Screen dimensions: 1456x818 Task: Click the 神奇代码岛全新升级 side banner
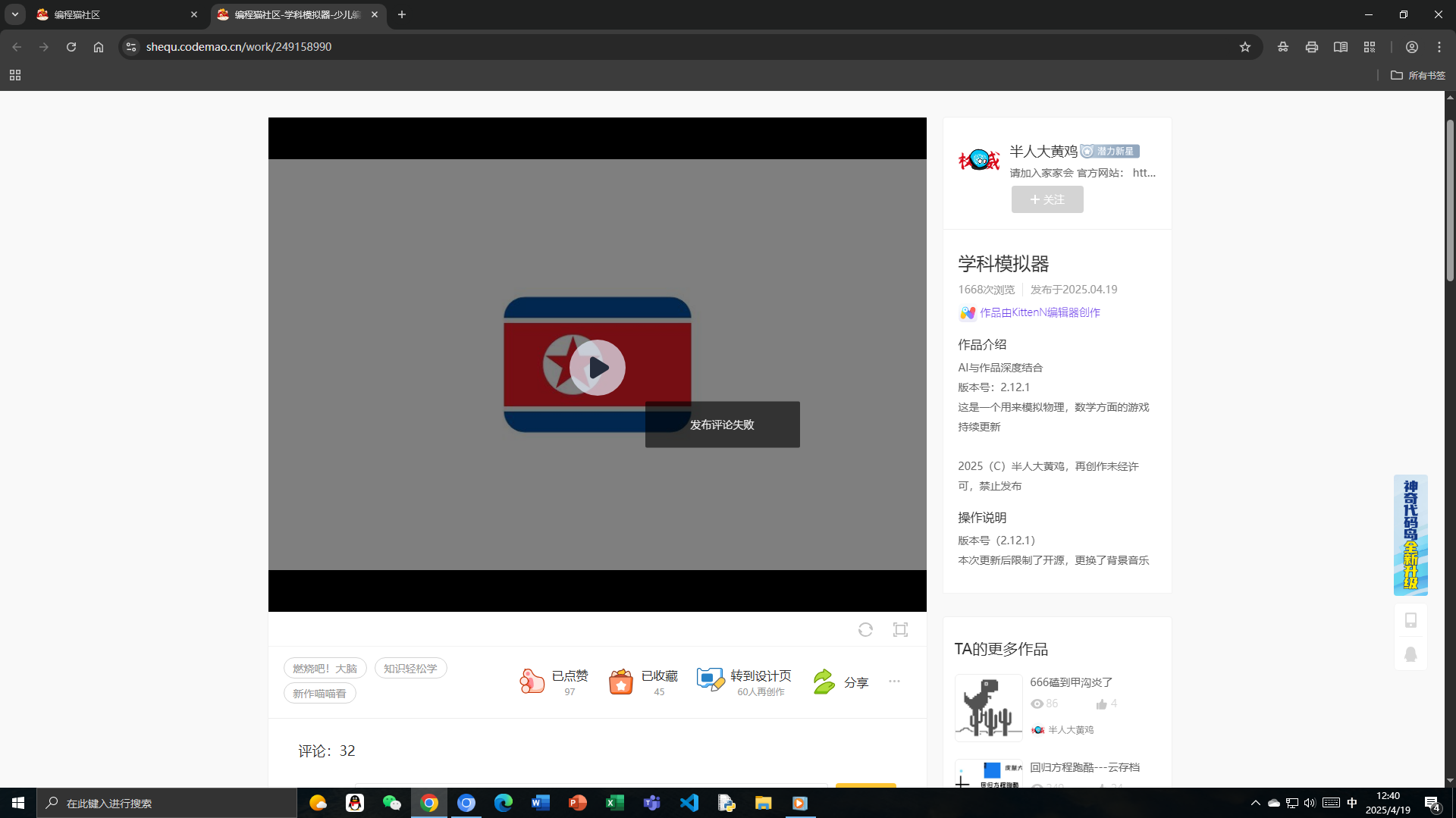1410,535
